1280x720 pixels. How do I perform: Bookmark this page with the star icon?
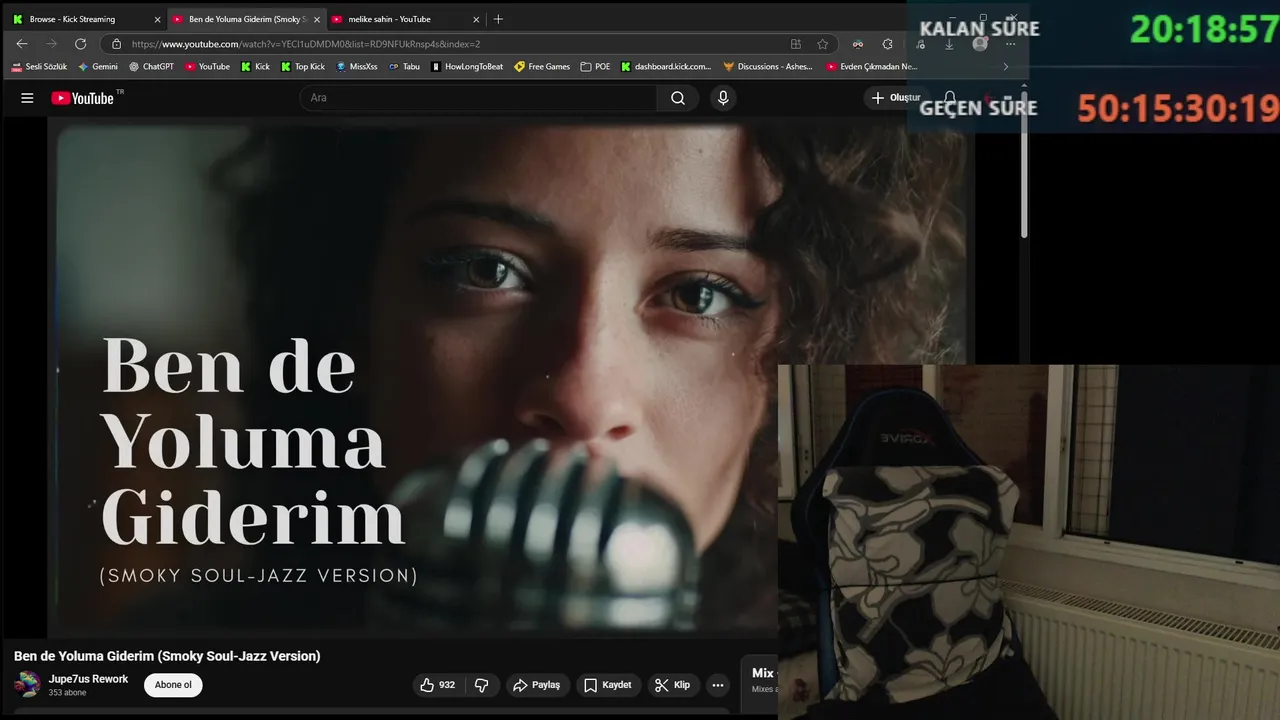(823, 44)
